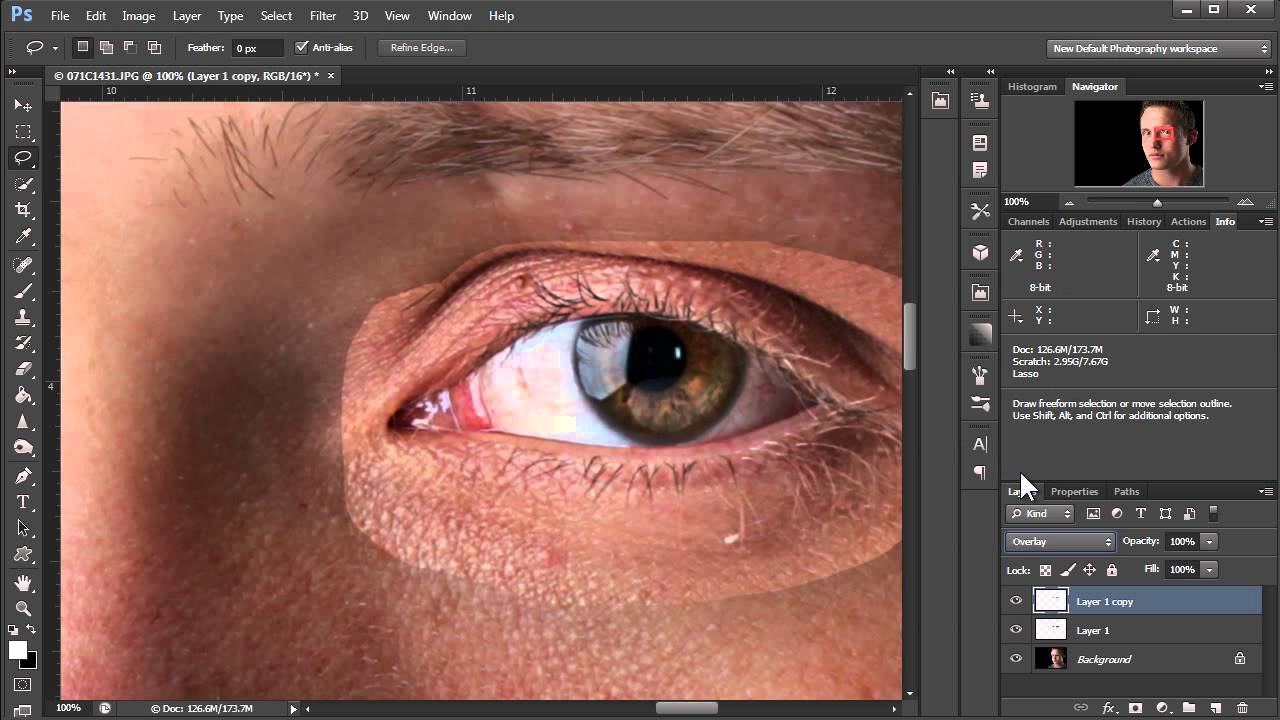
Task: Click Add layer mask icon
Action: coord(1135,708)
